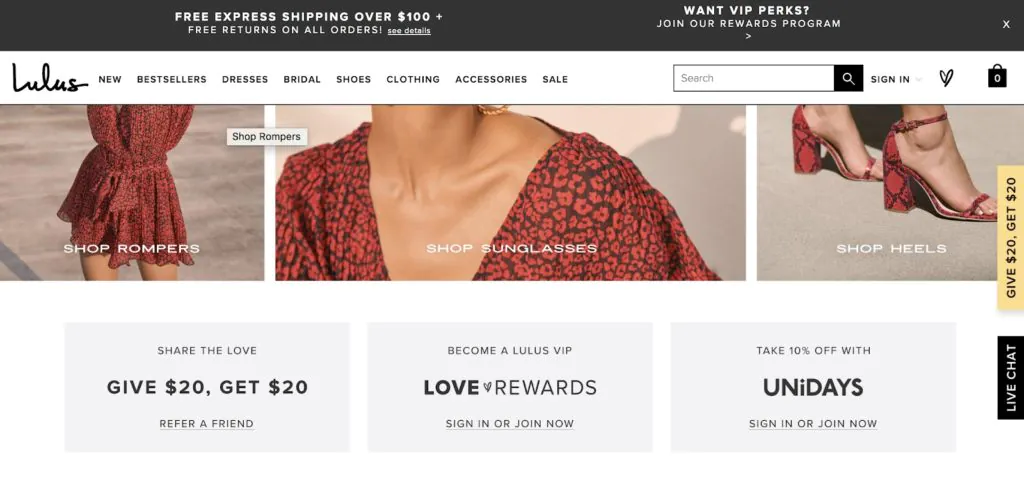Dismiss the top promo banner
This screenshot has width=1024, height=481.
(1006, 25)
